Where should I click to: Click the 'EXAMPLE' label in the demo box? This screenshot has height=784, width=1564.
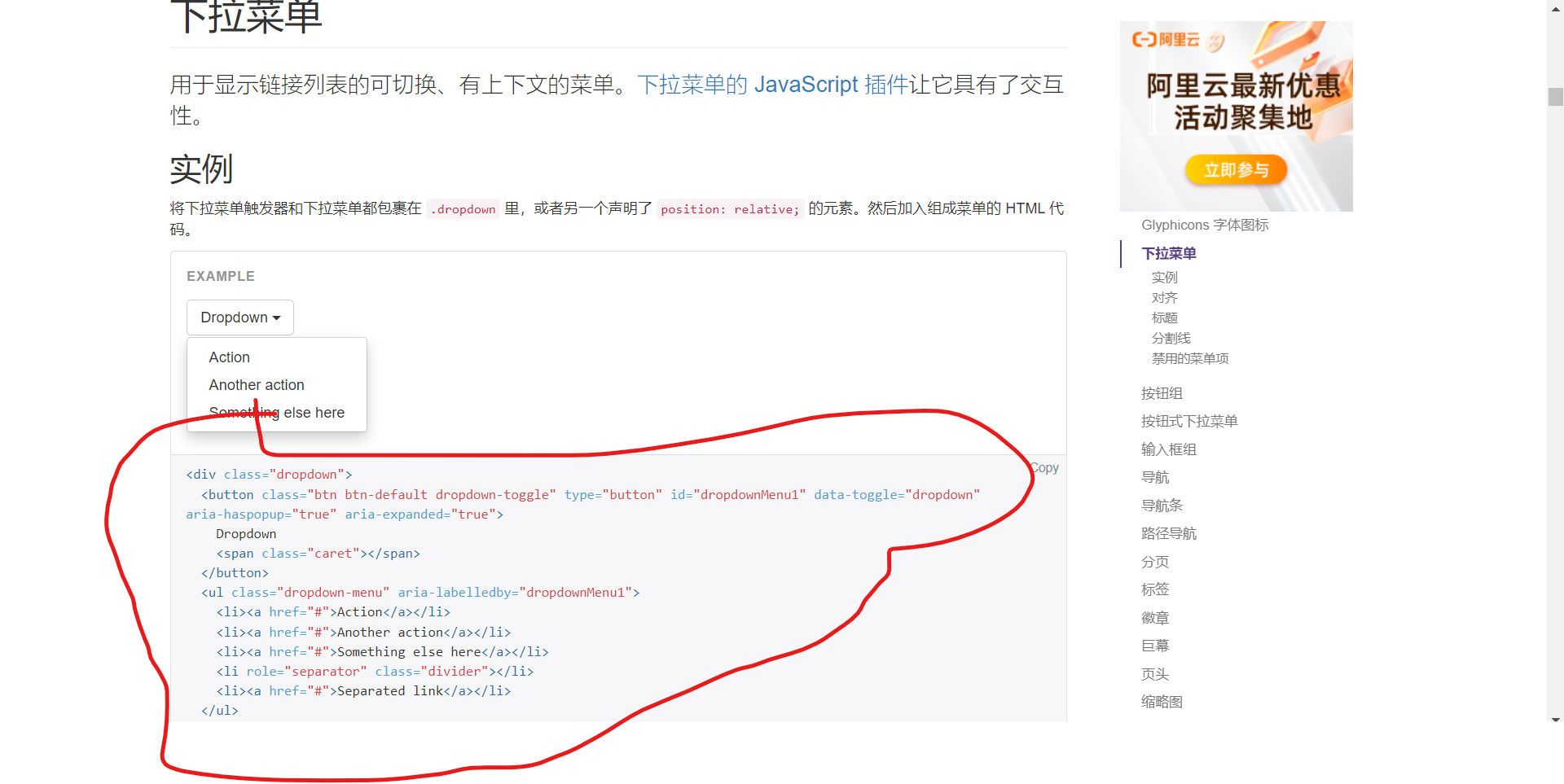tap(221, 277)
